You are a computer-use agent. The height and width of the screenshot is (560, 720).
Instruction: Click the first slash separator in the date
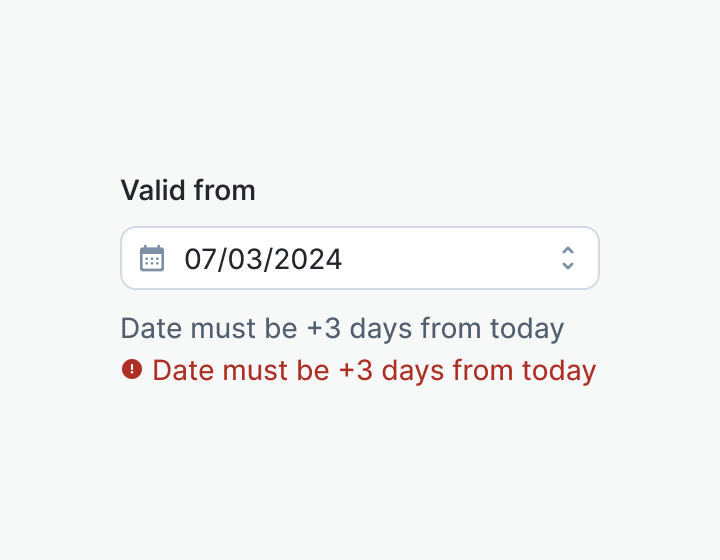pyautogui.click(x=222, y=260)
